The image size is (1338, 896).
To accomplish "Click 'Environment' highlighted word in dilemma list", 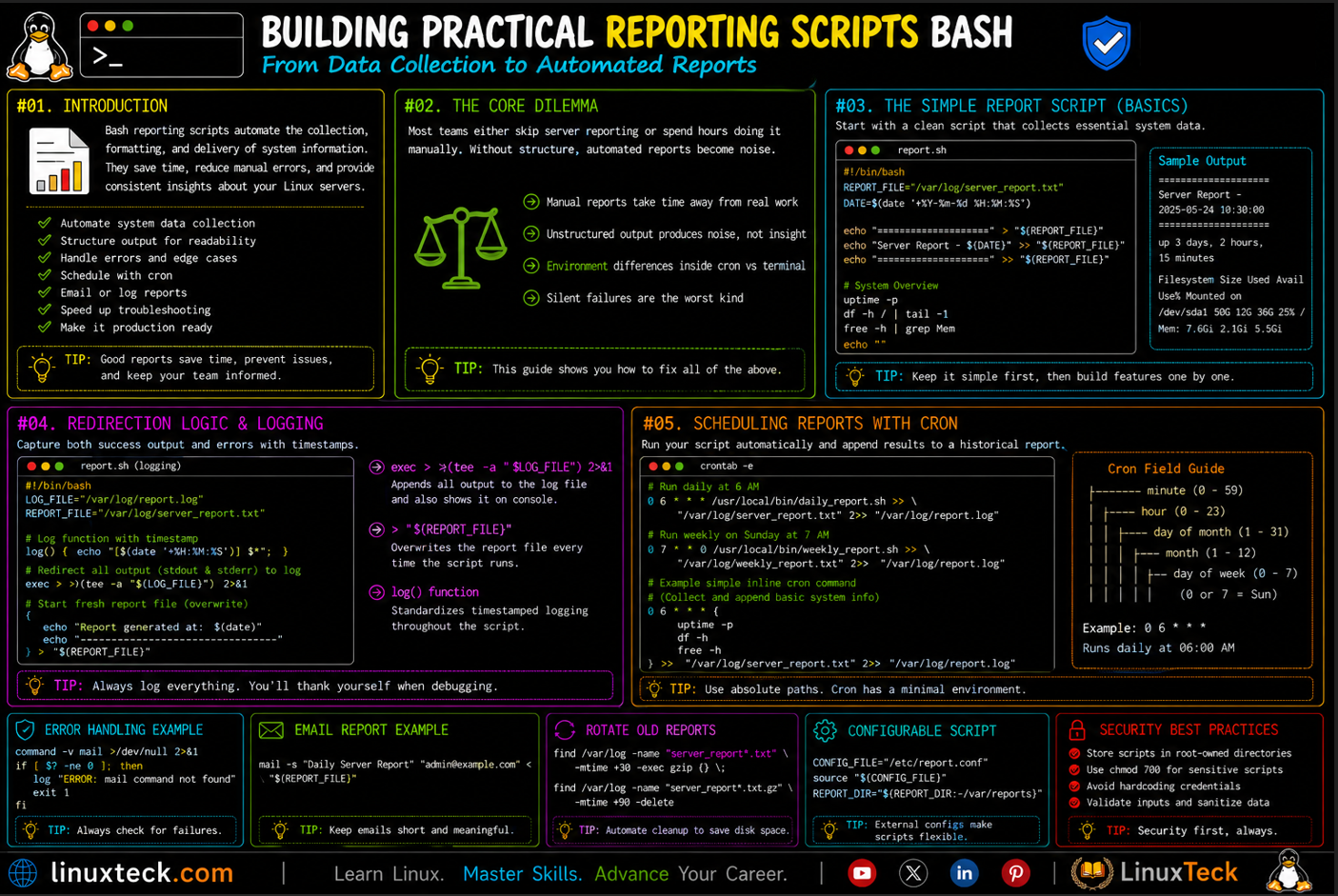I will click(x=576, y=266).
